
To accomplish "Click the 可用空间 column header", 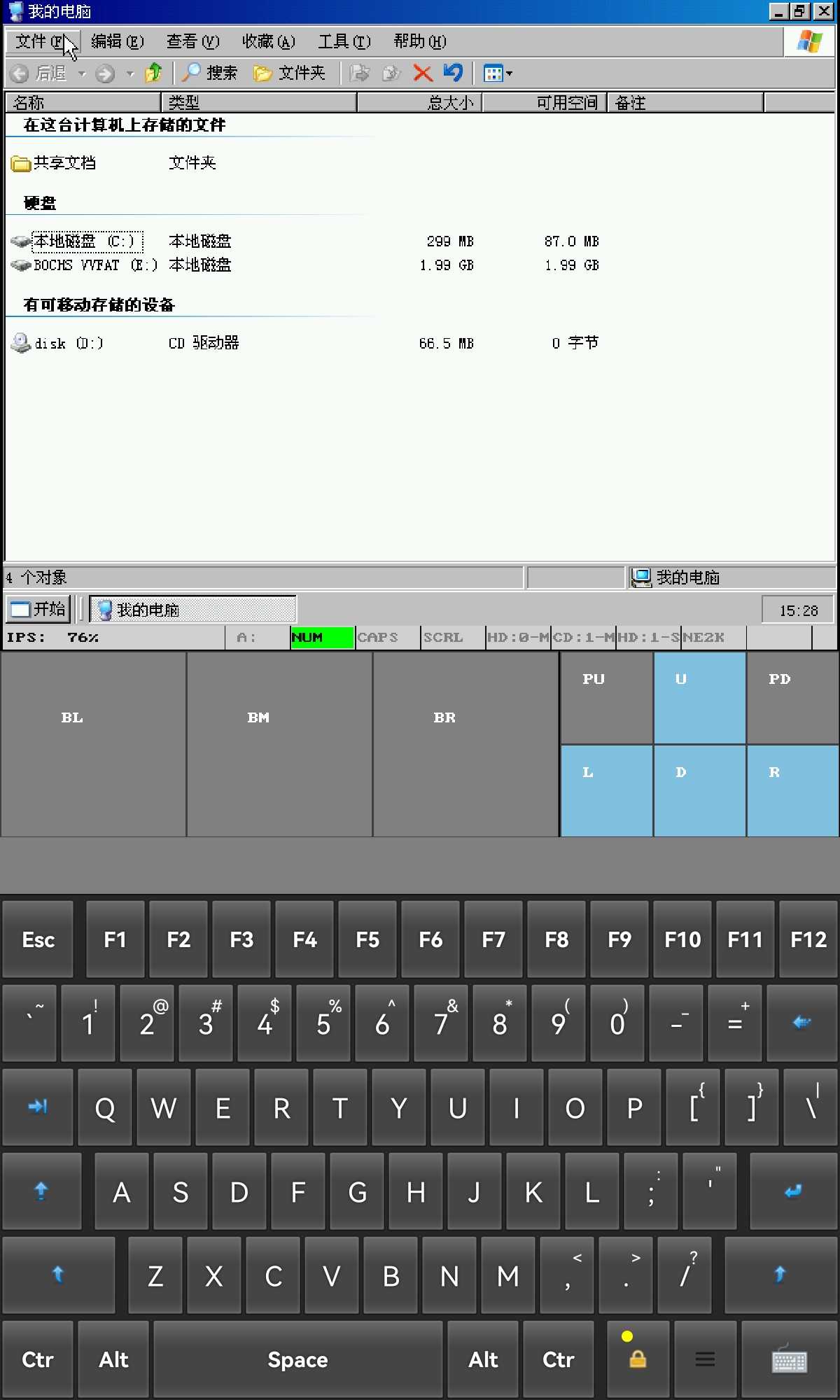I will 545,103.
